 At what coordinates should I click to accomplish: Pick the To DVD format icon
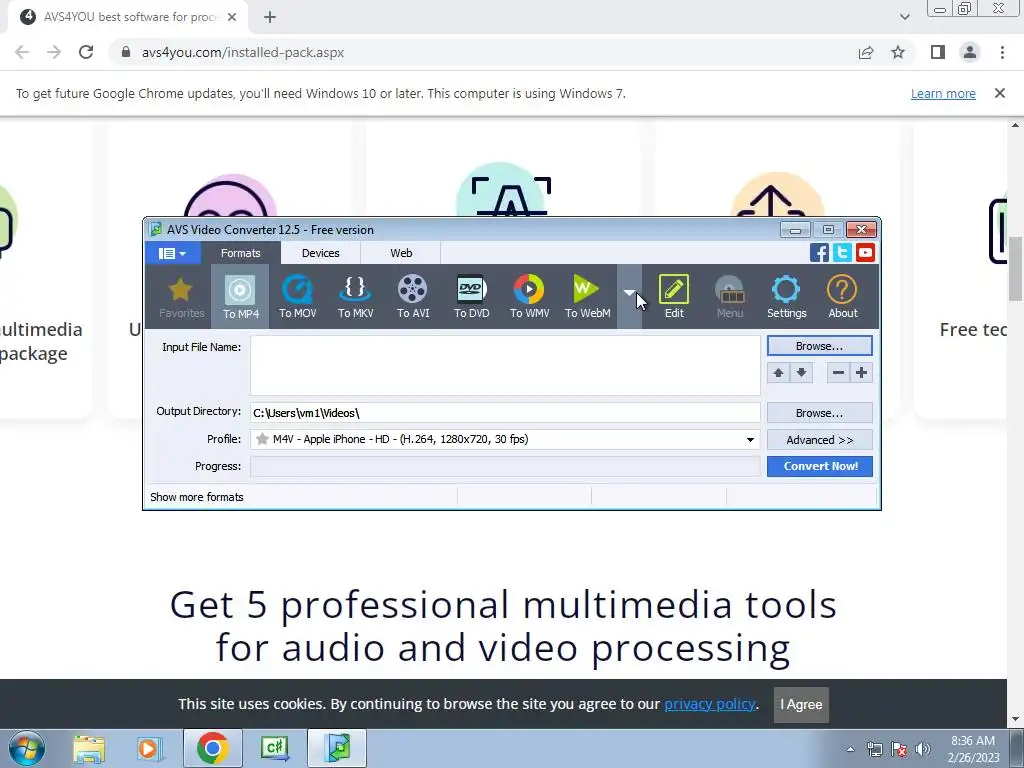(x=472, y=297)
